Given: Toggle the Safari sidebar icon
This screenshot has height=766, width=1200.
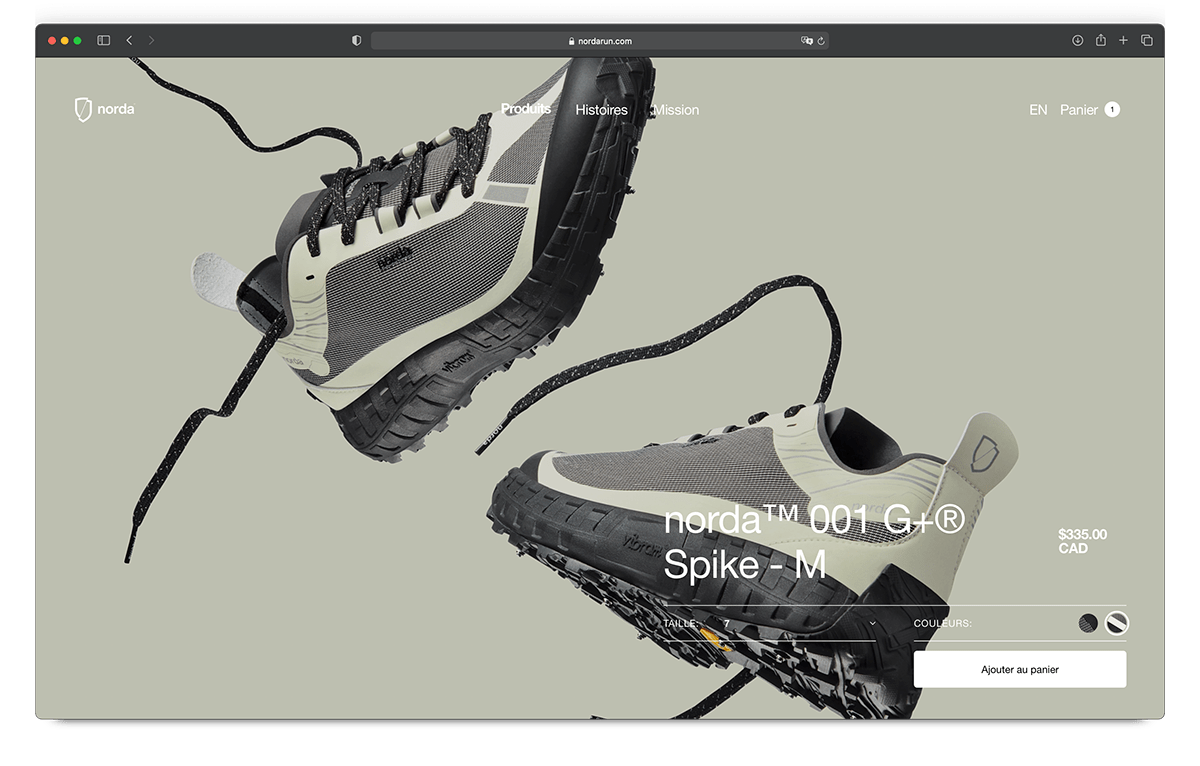Looking at the screenshot, I should click(x=103, y=41).
